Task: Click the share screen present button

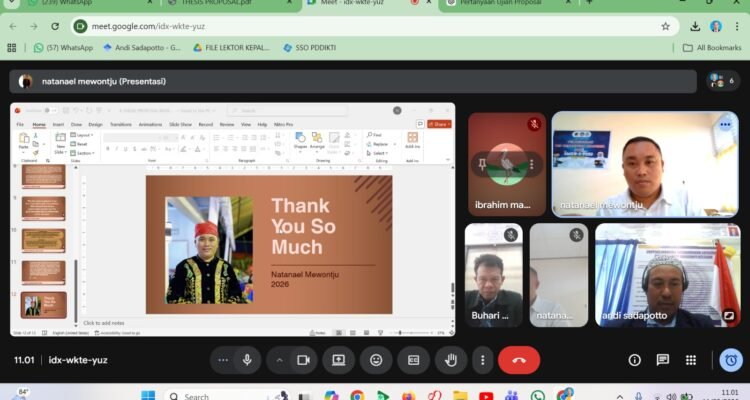Action: [339, 360]
